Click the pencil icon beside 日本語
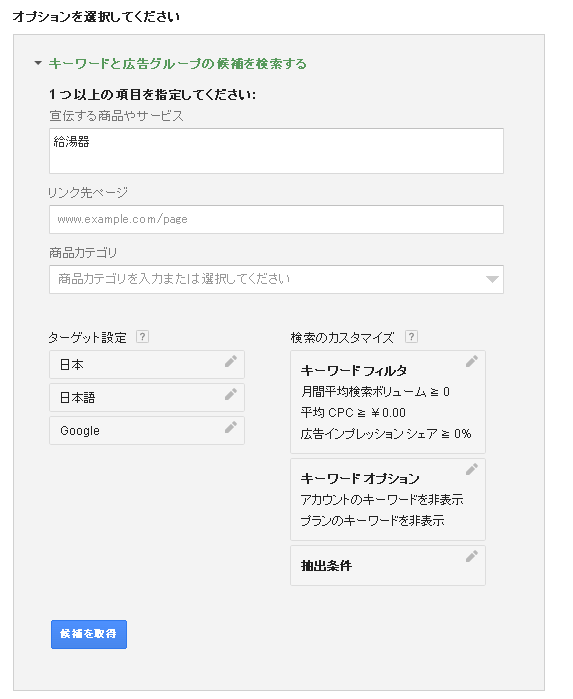Viewport: 573px width, 699px height. 231,394
